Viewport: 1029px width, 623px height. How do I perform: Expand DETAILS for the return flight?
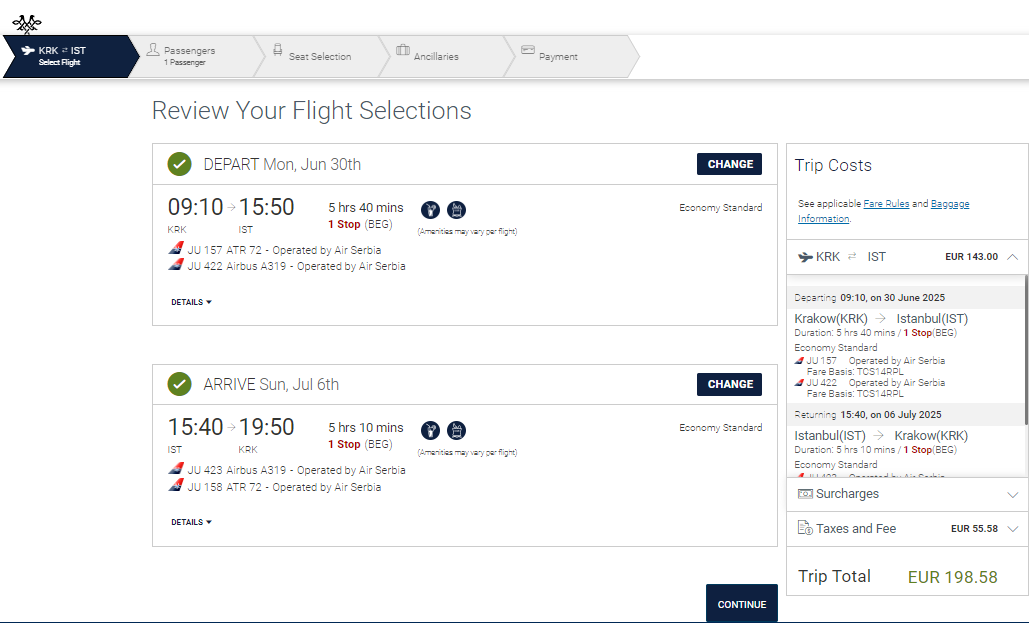coord(192,522)
